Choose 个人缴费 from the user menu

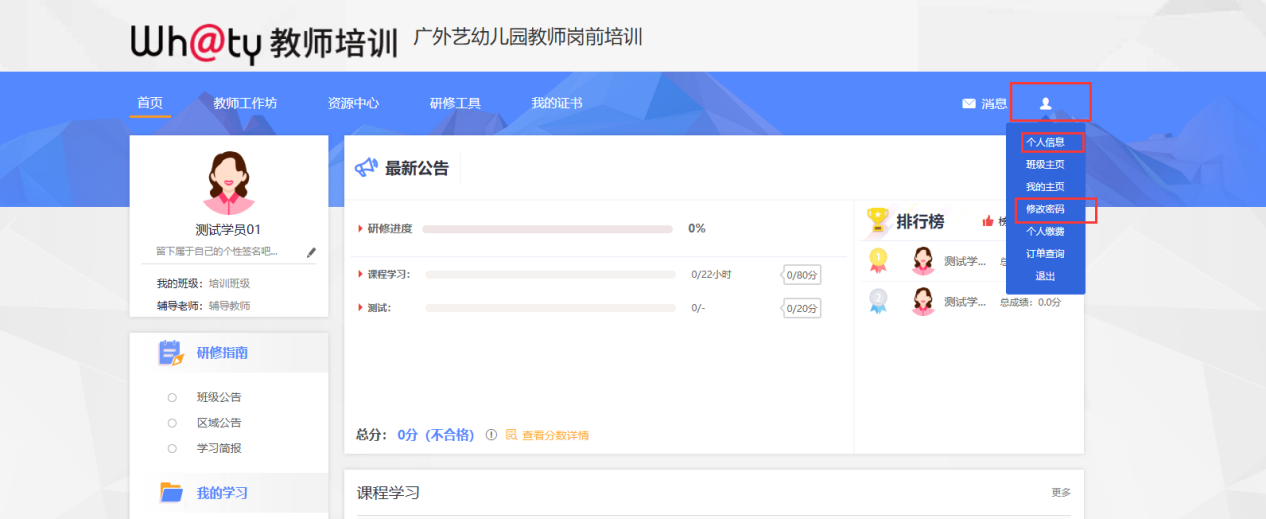tap(1045, 231)
